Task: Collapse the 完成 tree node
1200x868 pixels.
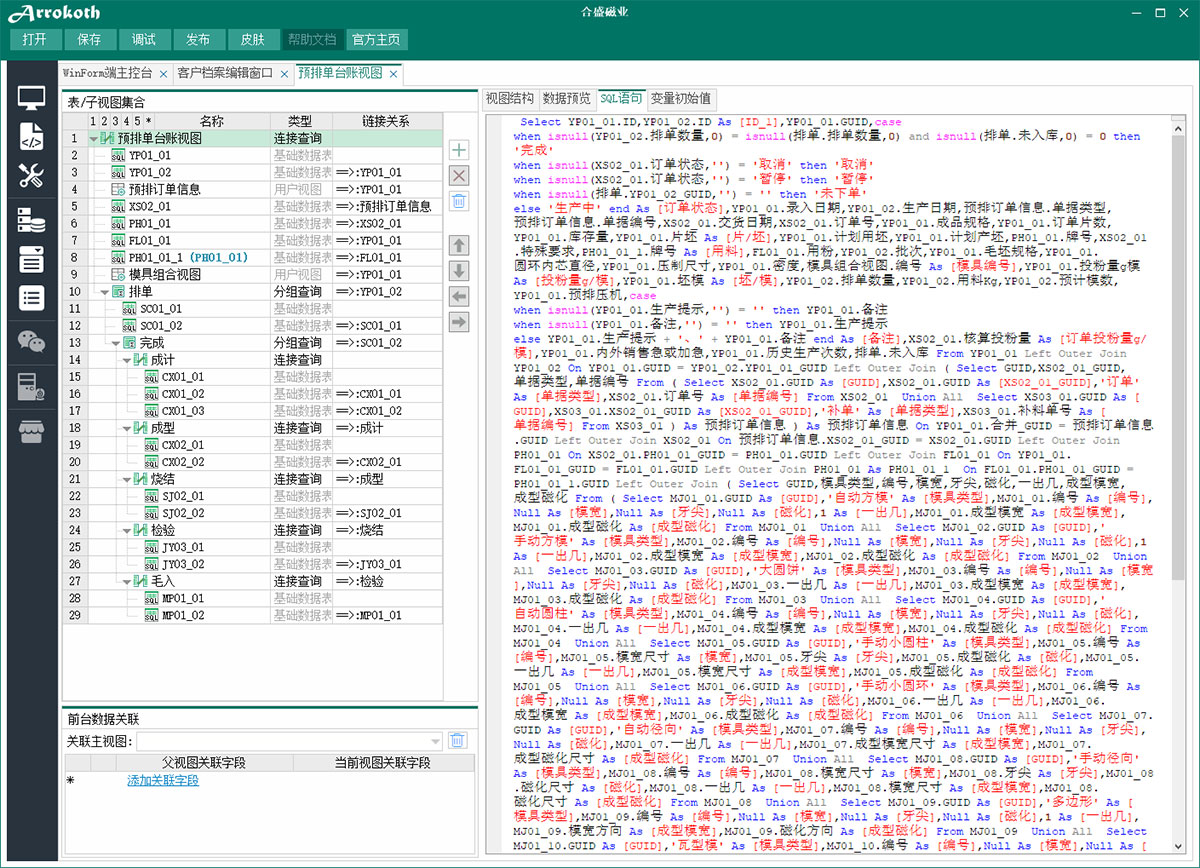Action: pos(116,343)
